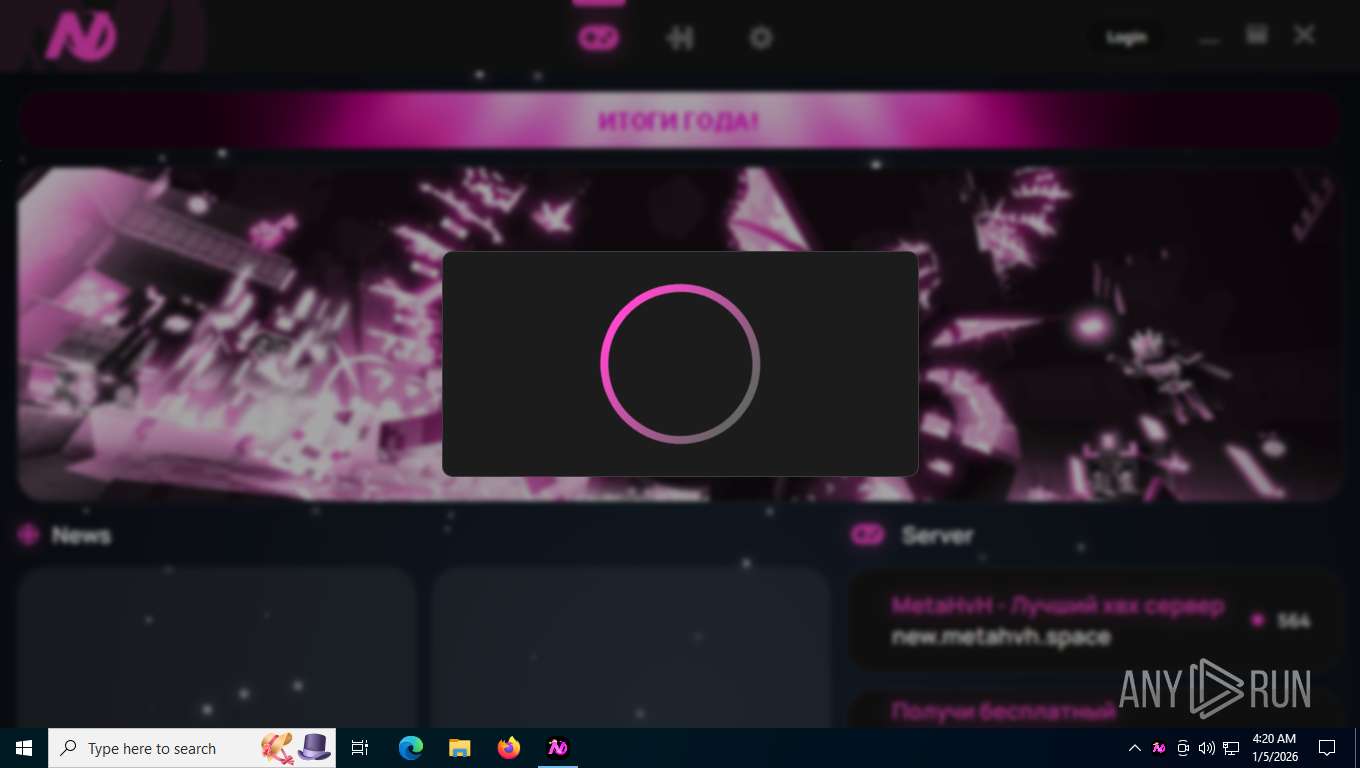This screenshot has height=768, width=1360.
Task: Open the volume control tray icon
Action: [x=1207, y=748]
